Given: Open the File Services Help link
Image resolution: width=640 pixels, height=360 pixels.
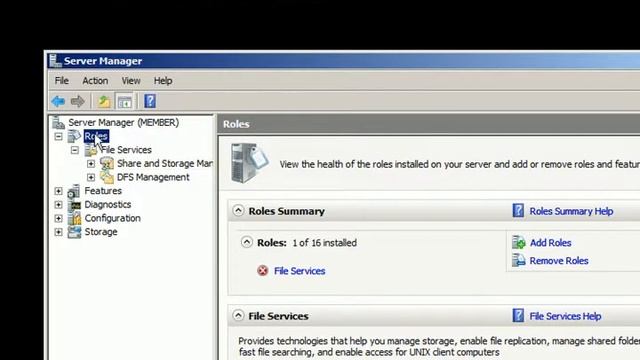Looking at the screenshot, I should click(565, 316).
